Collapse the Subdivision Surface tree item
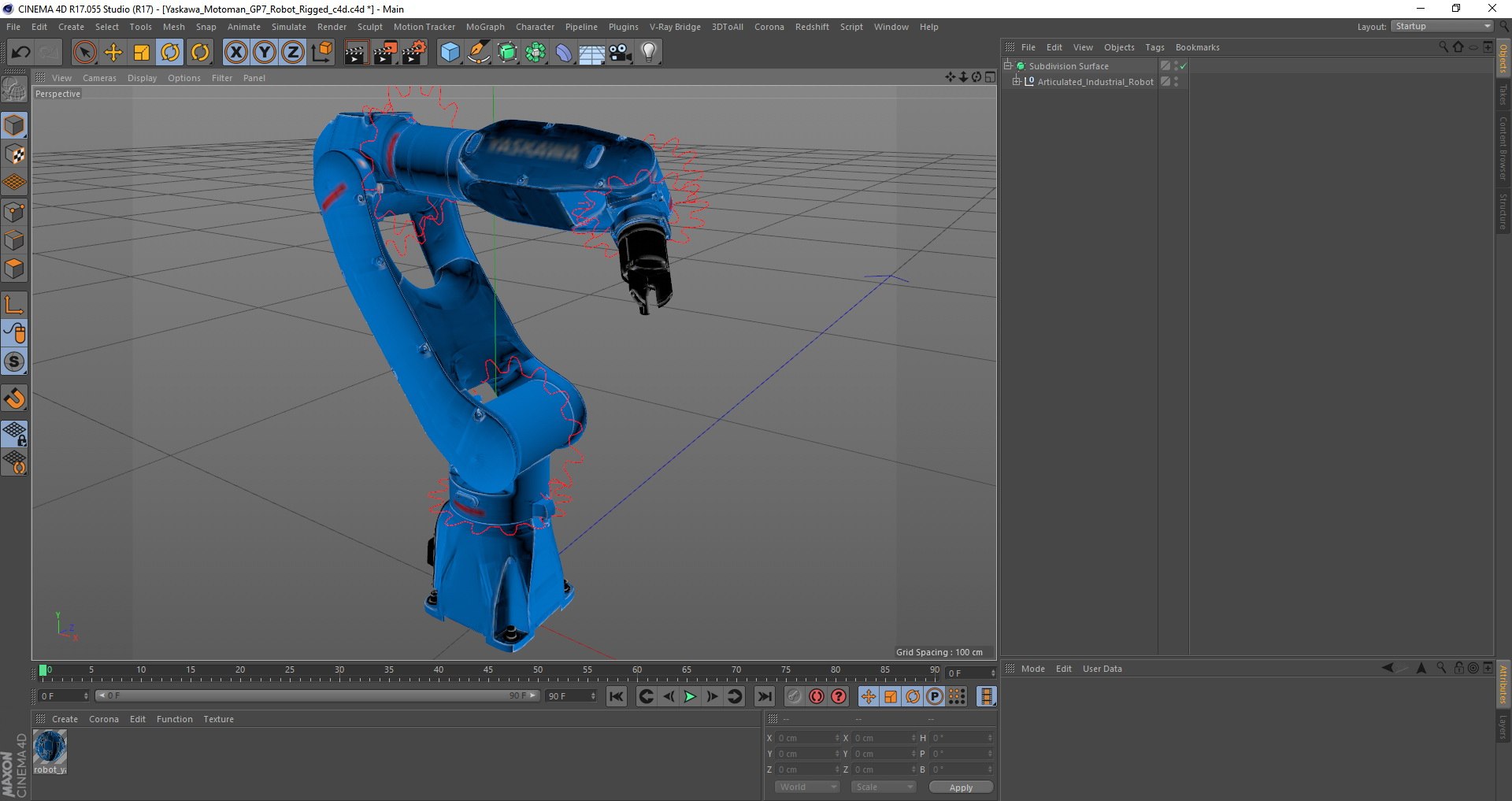Viewport: 1512px width, 801px height. point(1007,65)
